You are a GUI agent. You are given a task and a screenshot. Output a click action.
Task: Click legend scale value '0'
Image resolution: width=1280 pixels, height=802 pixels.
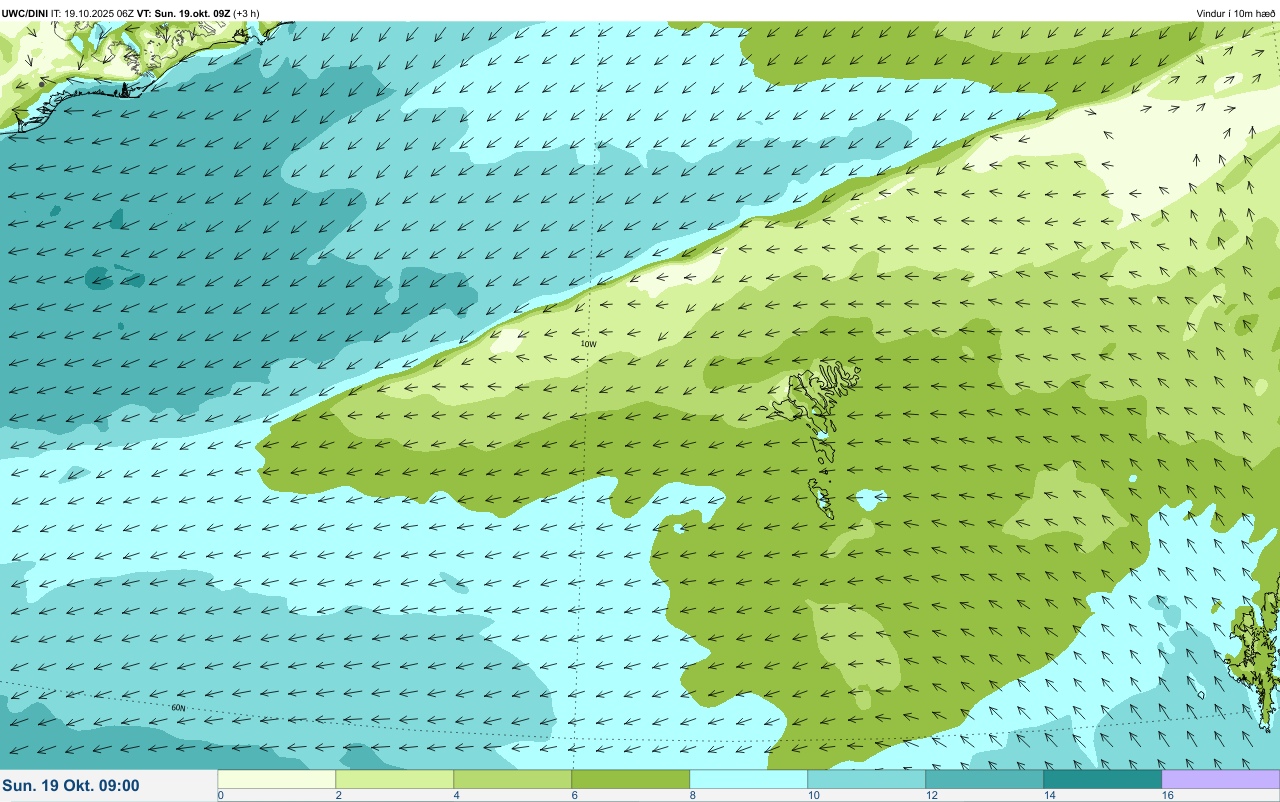pos(220,795)
